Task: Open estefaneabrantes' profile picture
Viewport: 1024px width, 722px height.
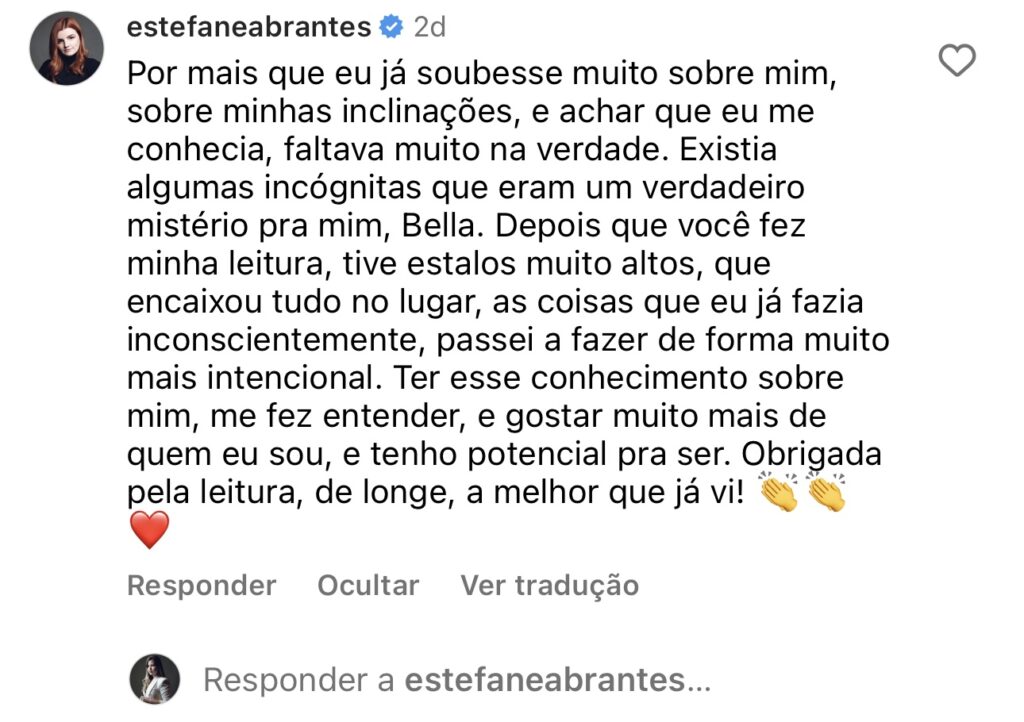Action: [67, 48]
